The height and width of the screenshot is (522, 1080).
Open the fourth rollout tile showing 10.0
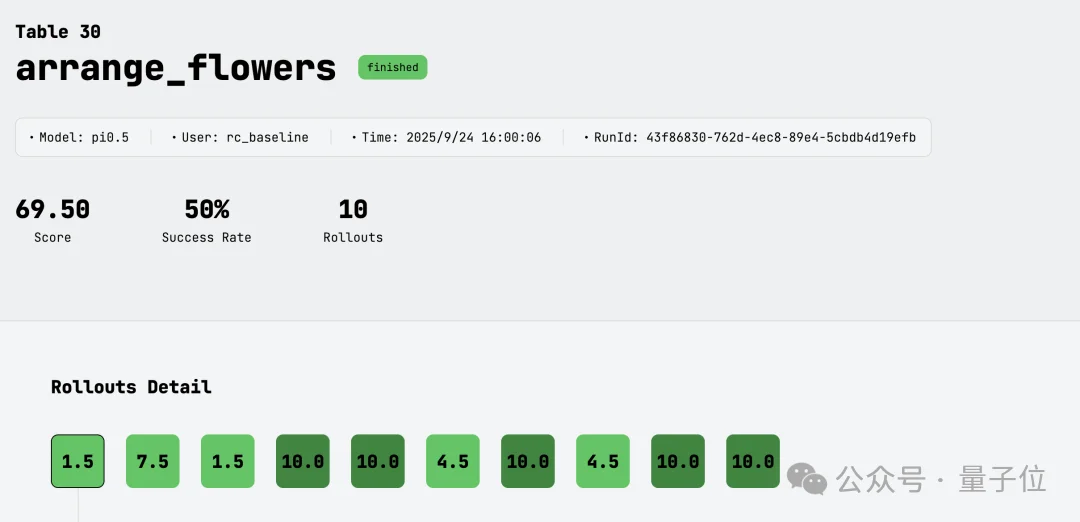(302, 461)
